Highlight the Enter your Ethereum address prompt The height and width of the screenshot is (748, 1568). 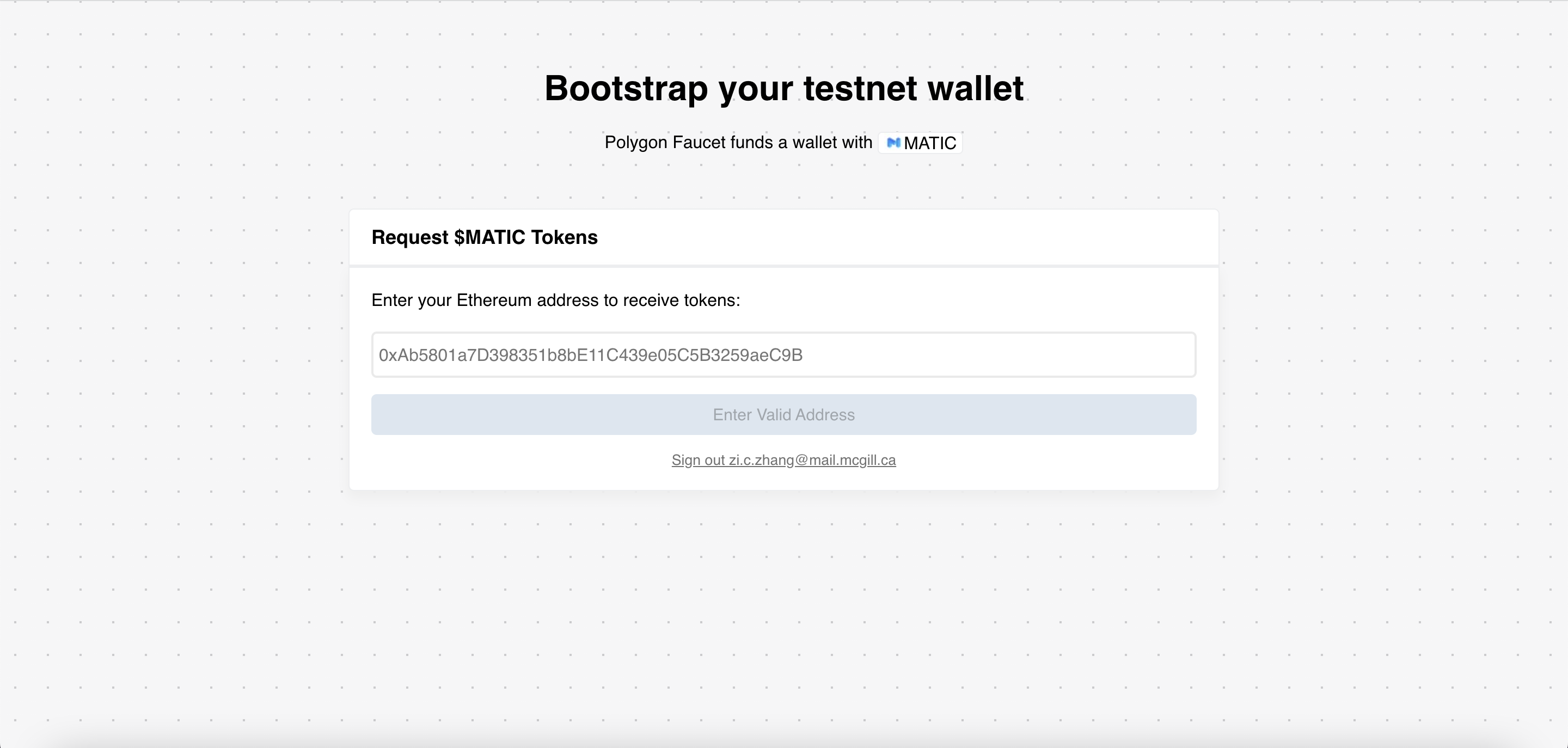point(555,300)
